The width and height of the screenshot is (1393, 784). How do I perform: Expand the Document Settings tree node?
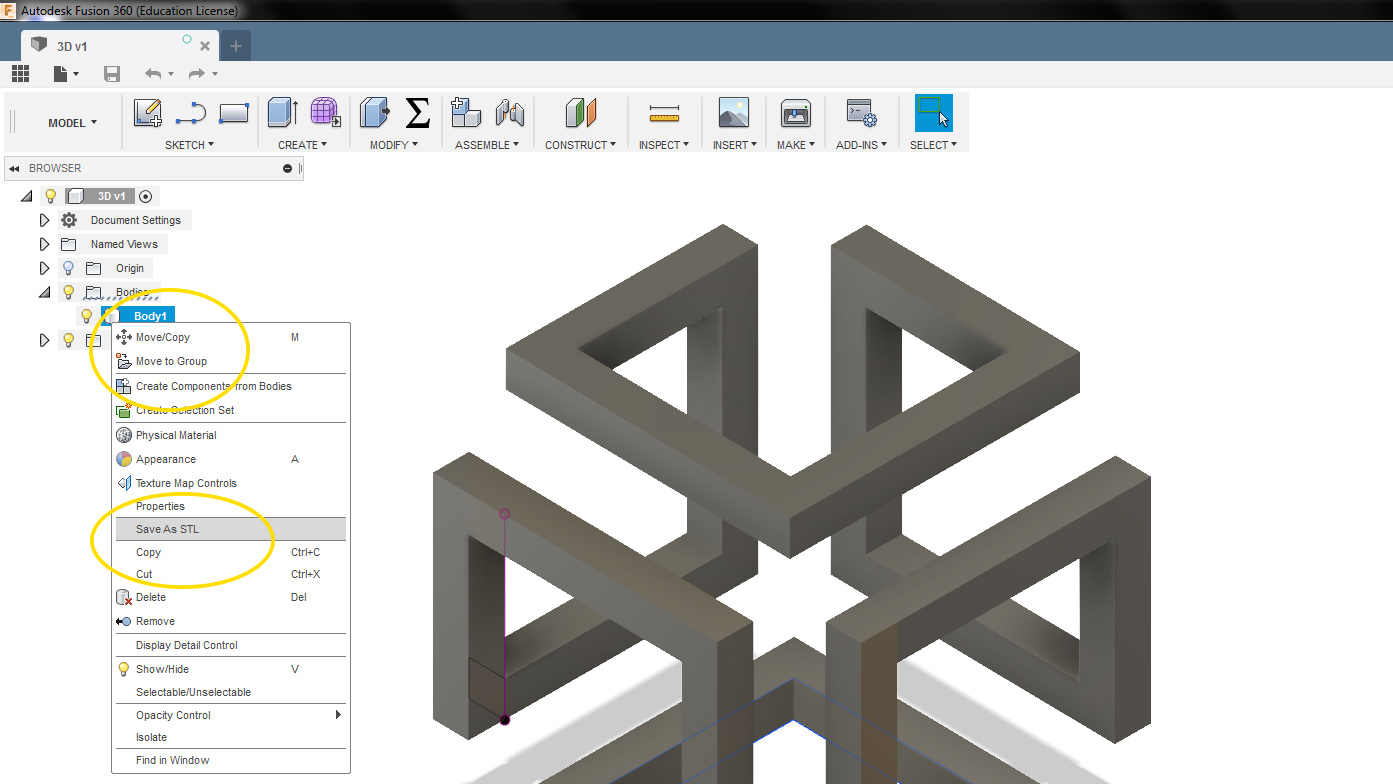[x=44, y=220]
